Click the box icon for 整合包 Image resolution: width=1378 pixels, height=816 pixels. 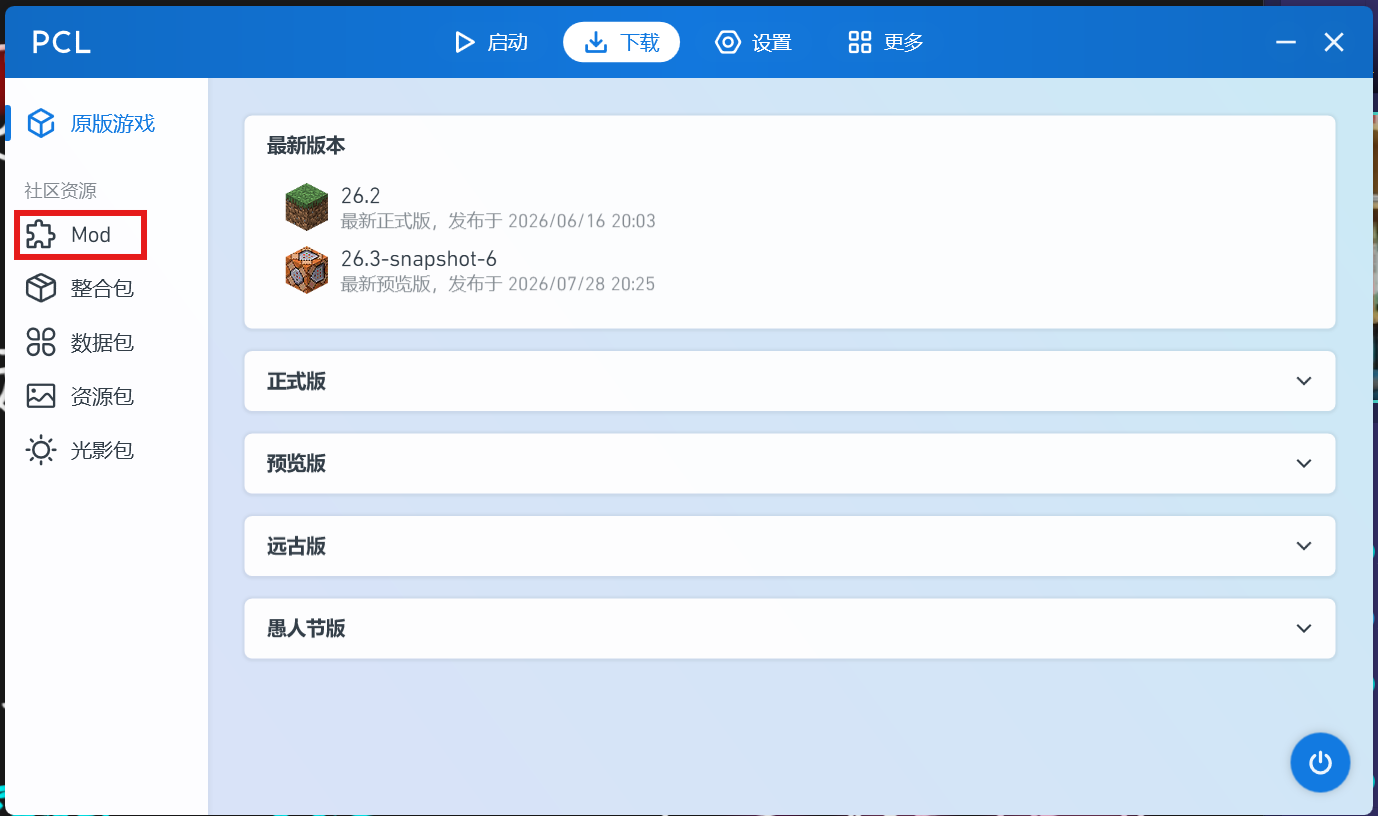click(x=41, y=289)
